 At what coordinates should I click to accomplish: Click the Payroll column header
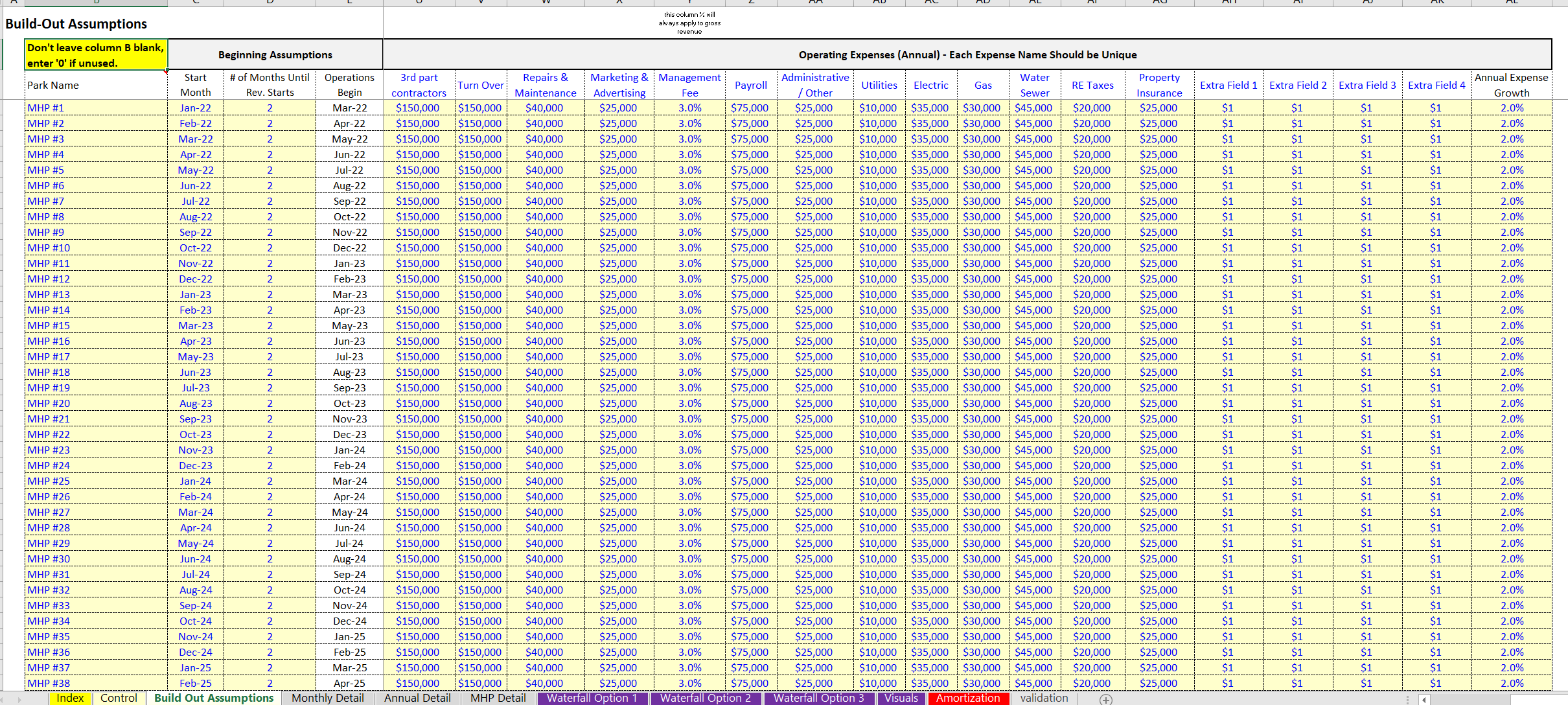(751, 86)
